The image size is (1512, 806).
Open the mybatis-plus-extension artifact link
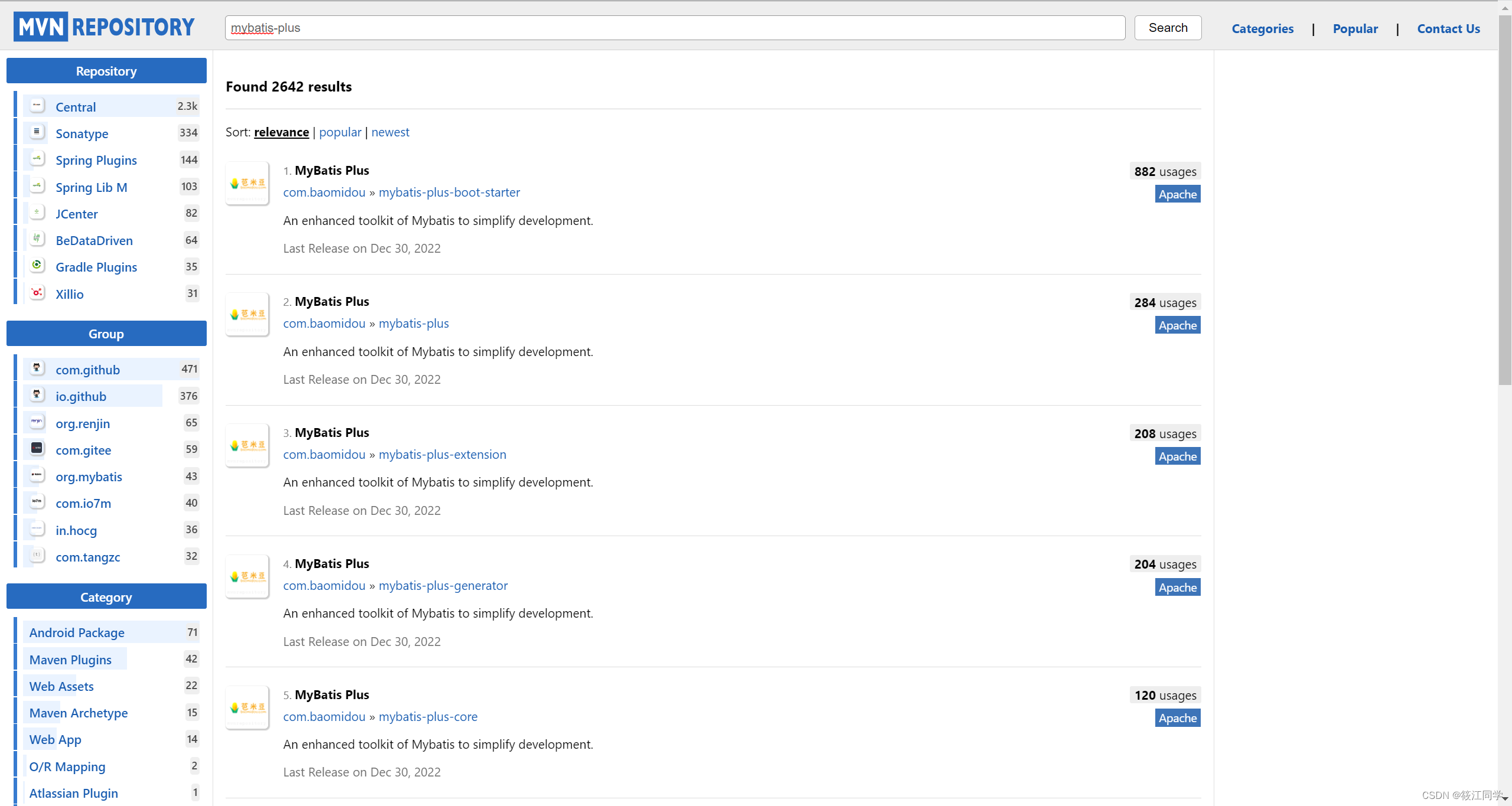click(442, 454)
